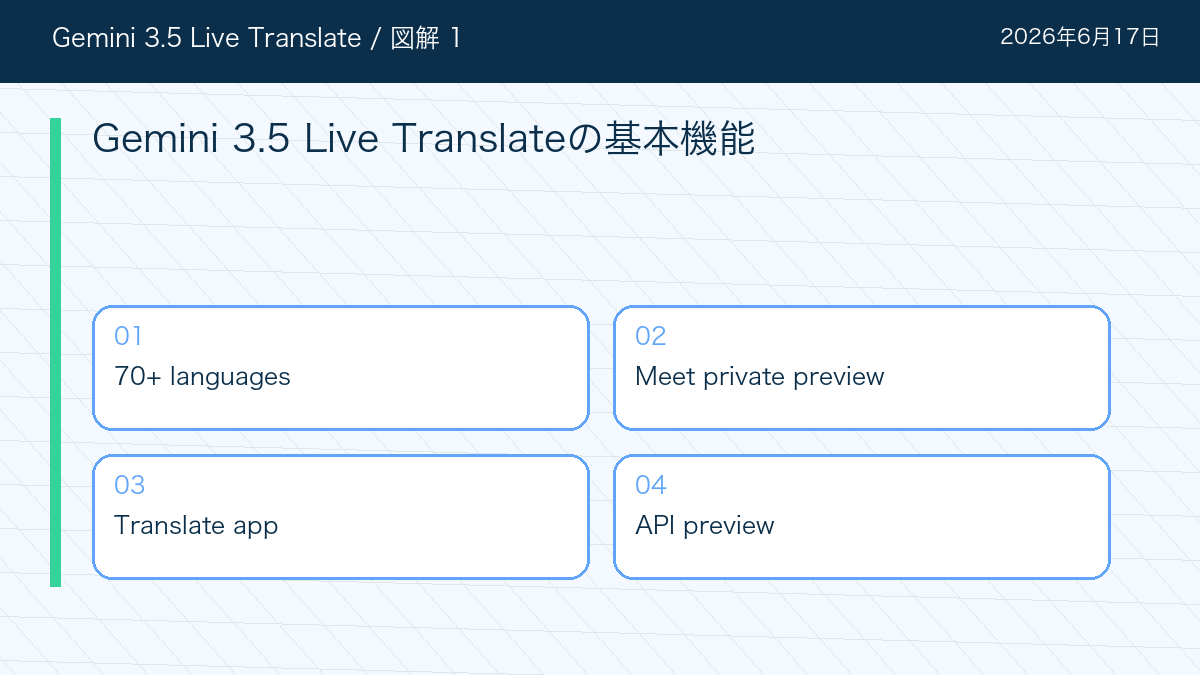Click the header text "Gemini 3.5 Live Translate / 図解 1"

pos(256,38)
